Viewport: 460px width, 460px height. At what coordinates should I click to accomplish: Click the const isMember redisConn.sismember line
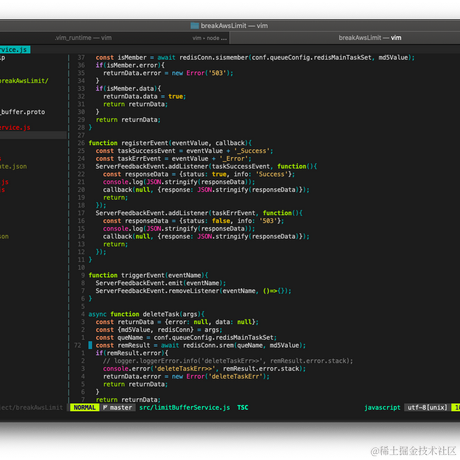point(255,57)
